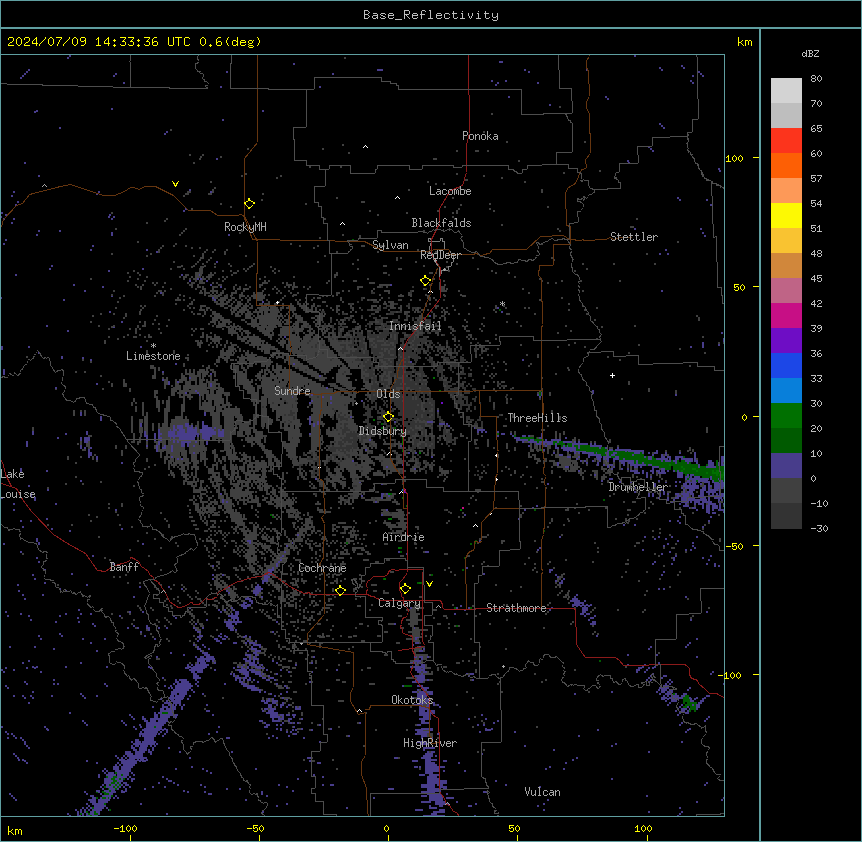Click the dBZ legend heading
This screenshot has width=862, height=842.
[810, 53]
